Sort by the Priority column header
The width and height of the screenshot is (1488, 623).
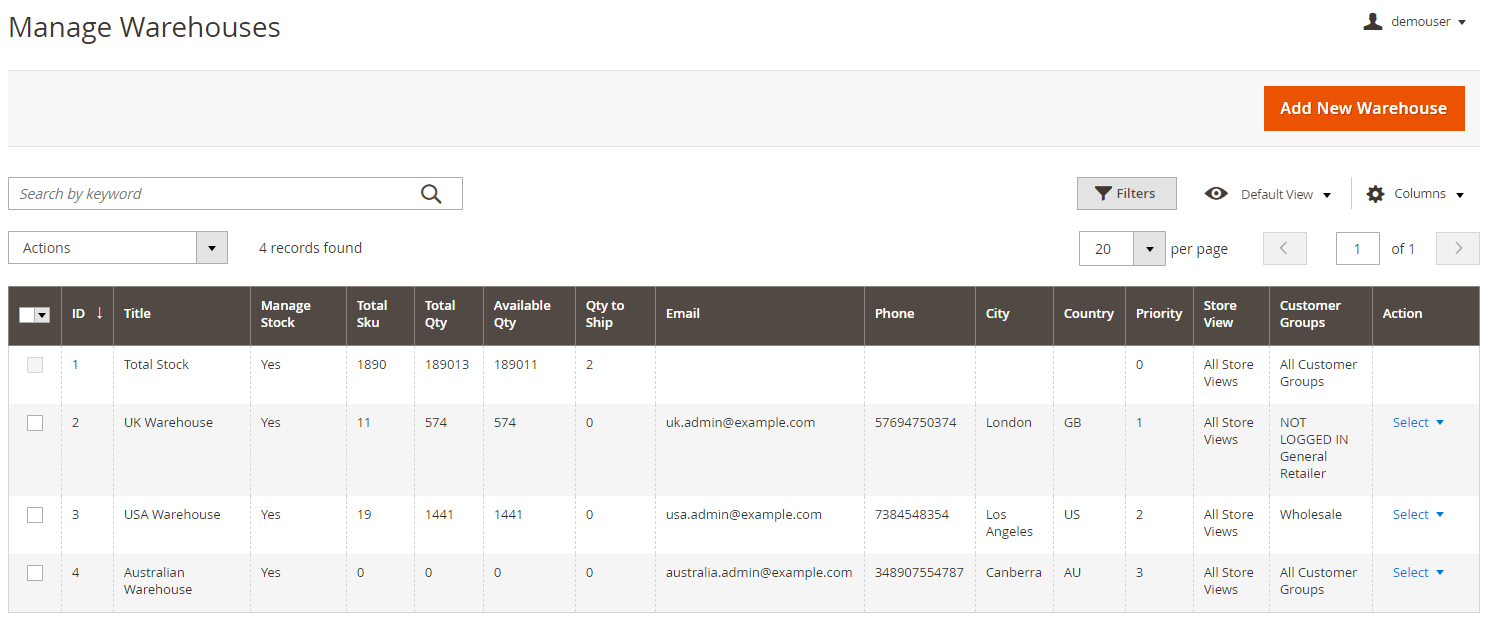(1158, 314)
